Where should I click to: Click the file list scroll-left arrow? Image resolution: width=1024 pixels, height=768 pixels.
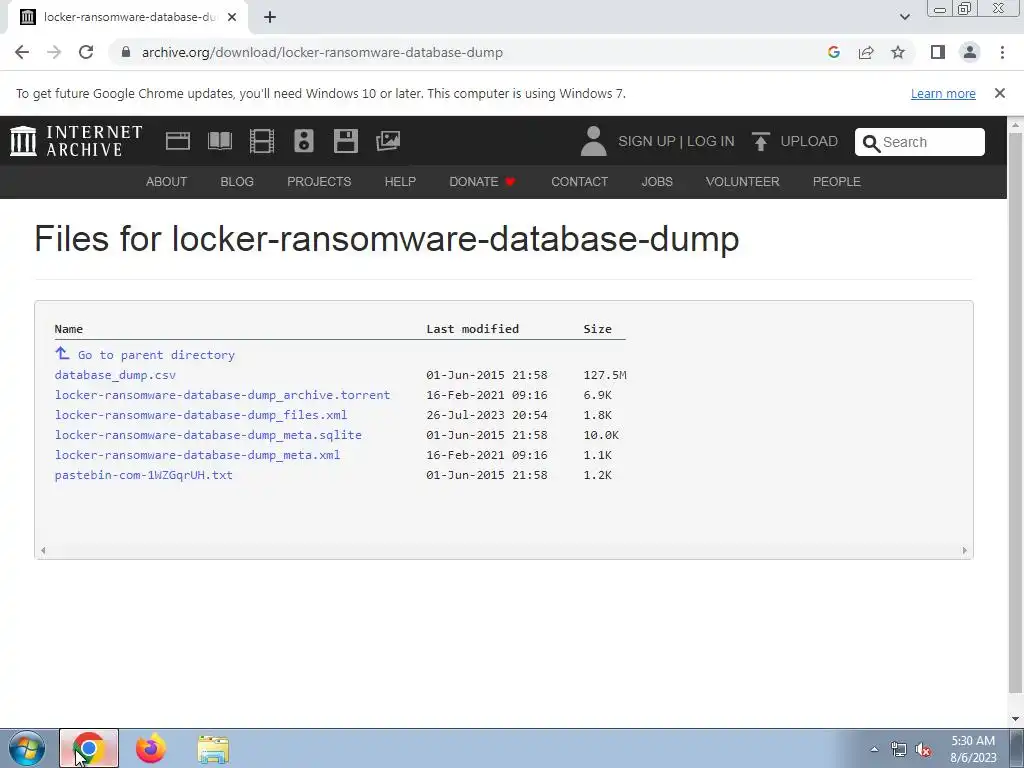click(43, 551)
